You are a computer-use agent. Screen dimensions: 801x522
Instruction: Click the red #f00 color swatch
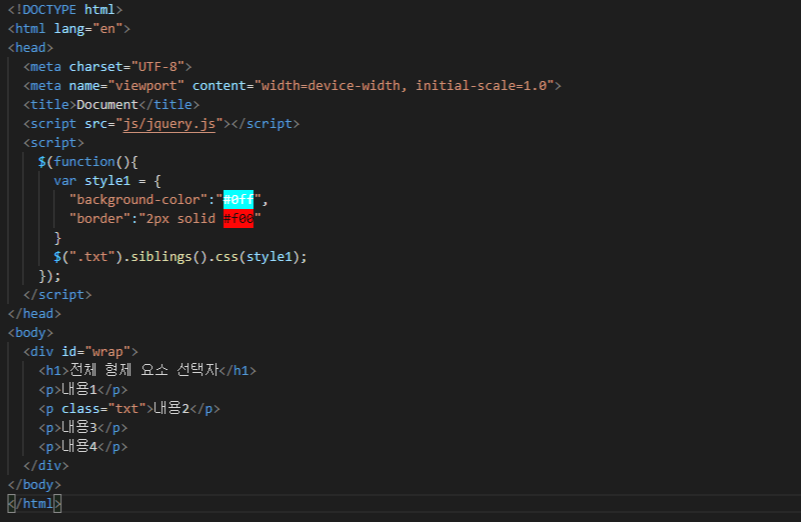[x=238, y=219]
